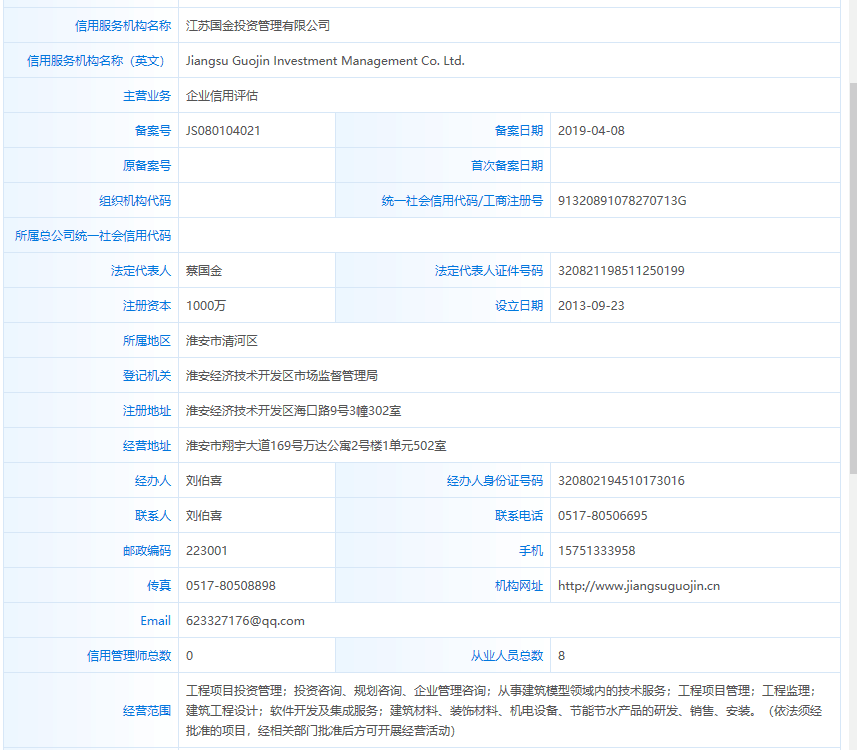857x750 pixels.
Task: Click the 机构网址 label
Action: pyautogui.click(x=519, y=585)
